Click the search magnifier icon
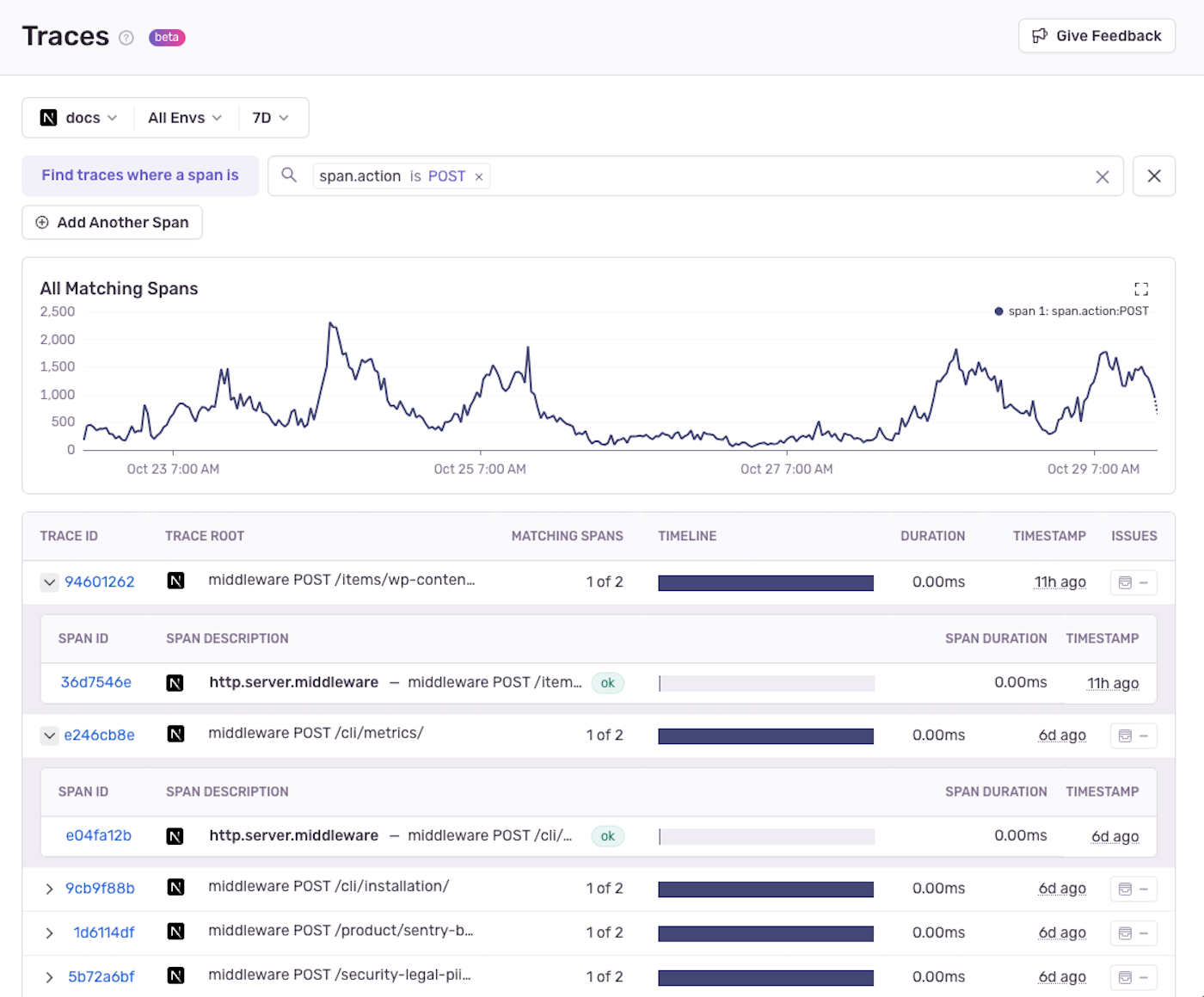 [x=289, y=175]
